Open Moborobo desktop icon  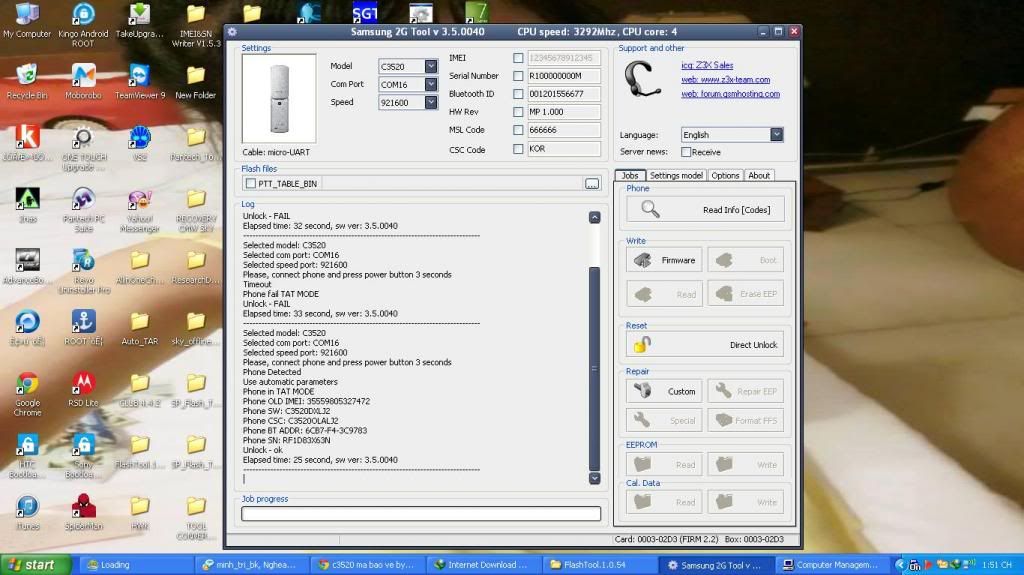pyautogui.click(x=83, y=82)
